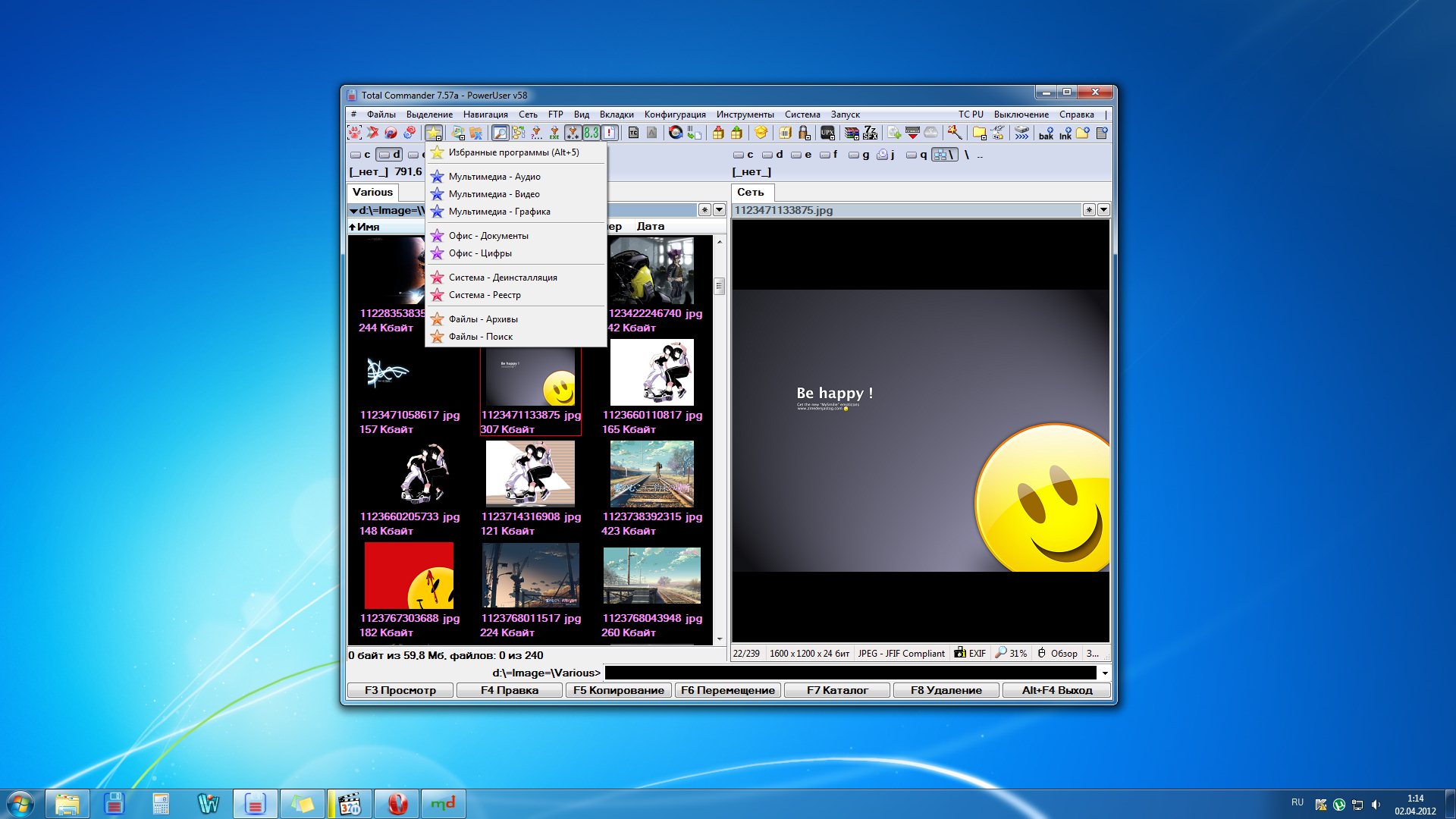Viewport: 1456px width, 819px height.
Task: Toggle the exclamation page toolbar button
Action: pyautogui.click(x=609, y=133)
